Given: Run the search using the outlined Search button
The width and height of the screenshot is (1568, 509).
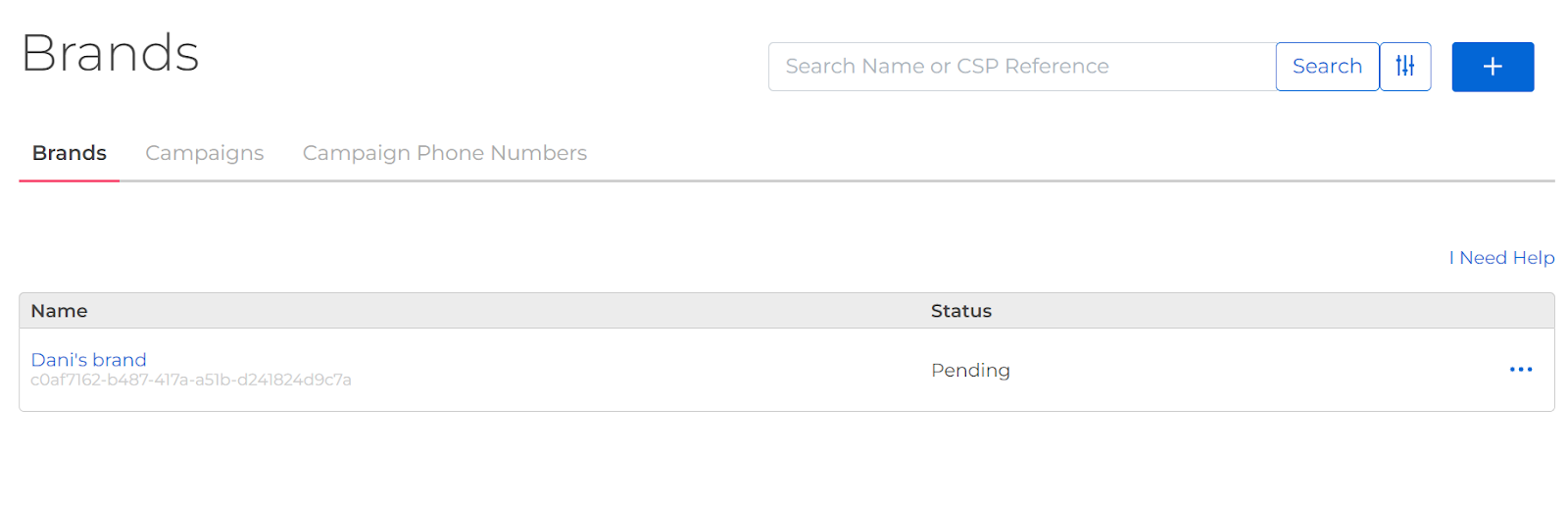Looking at the screenshot, I should coord(1327,67).
